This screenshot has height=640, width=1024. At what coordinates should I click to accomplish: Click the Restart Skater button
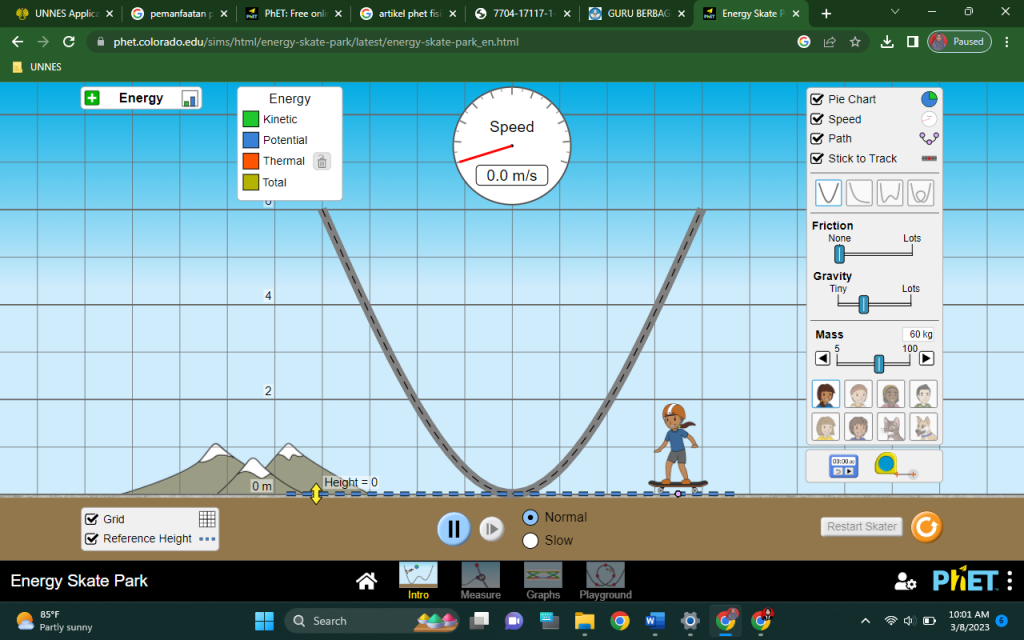tap(861, 527)
